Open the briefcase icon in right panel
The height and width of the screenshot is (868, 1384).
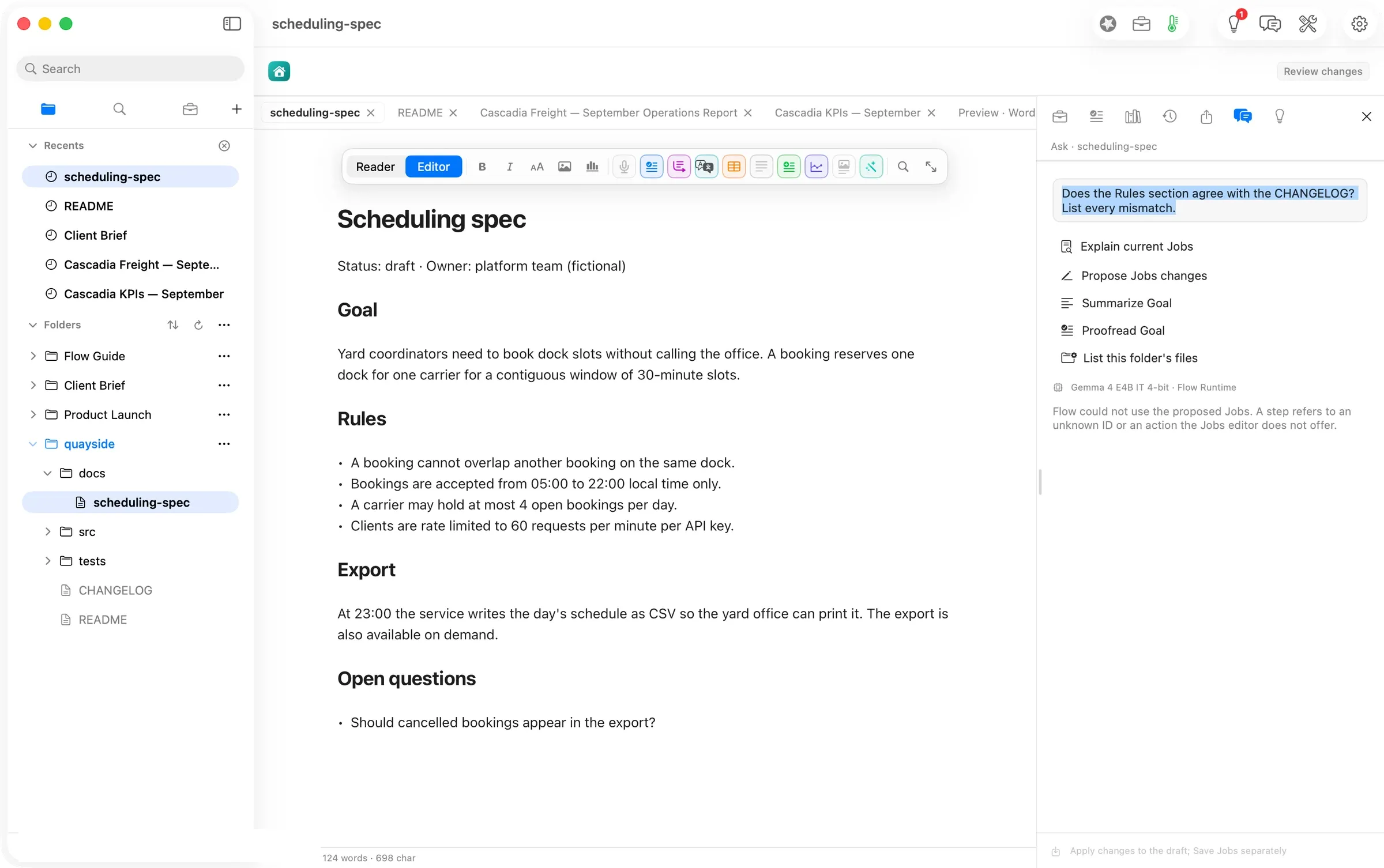click(x=1059, y=116)
